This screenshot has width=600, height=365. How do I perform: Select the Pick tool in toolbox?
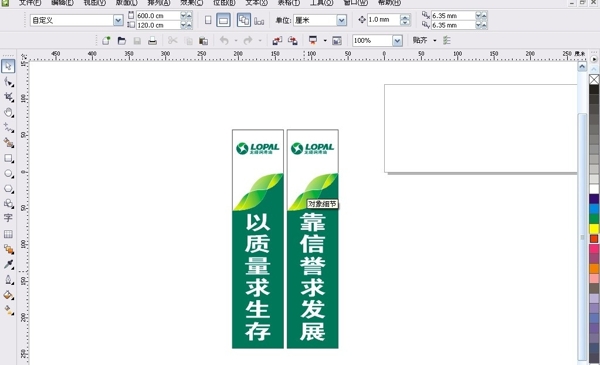[x=8, y=66]
